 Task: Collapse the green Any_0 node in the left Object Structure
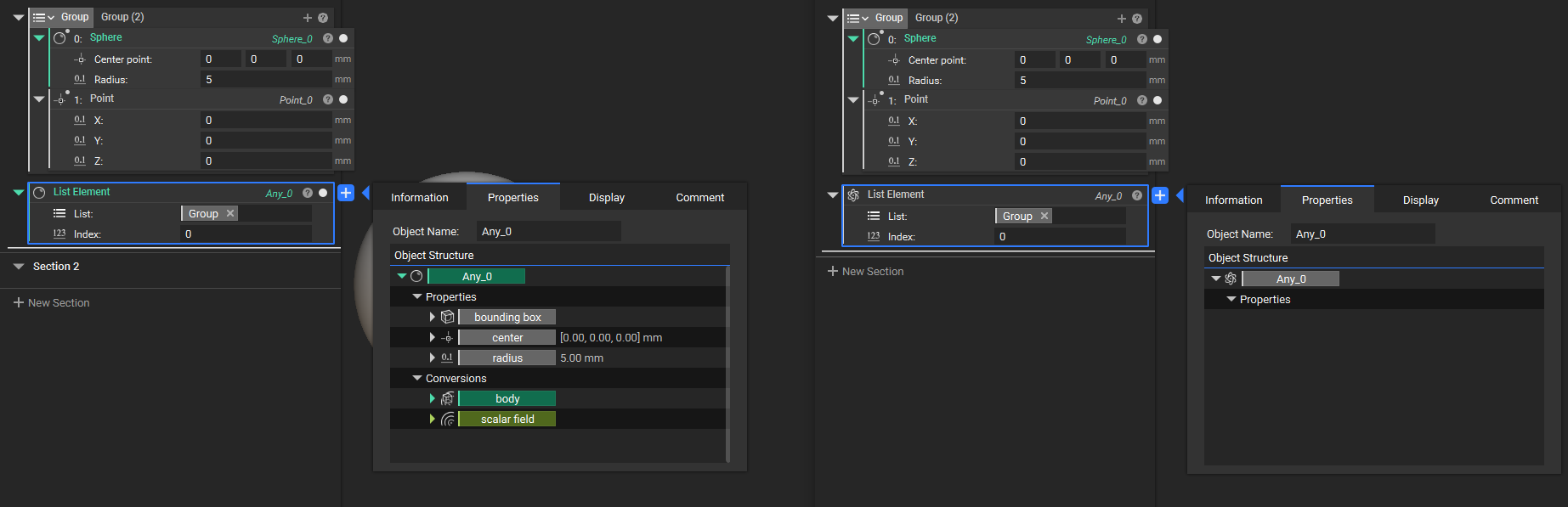[x=402, y=276]
